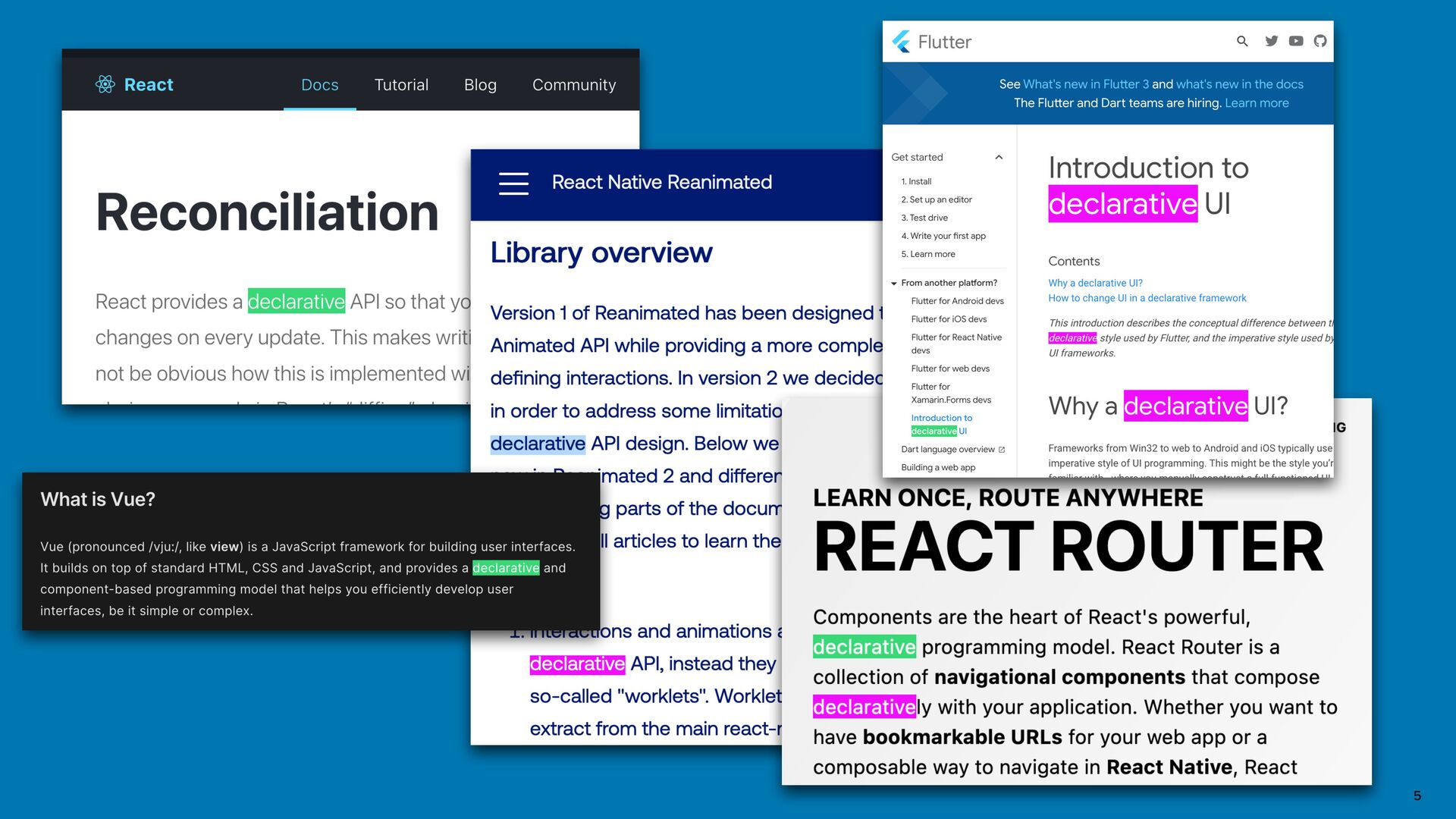Open What's new in Flutter 3 link
This screenshot has height=819, width=1456.
click(1086, 84)
